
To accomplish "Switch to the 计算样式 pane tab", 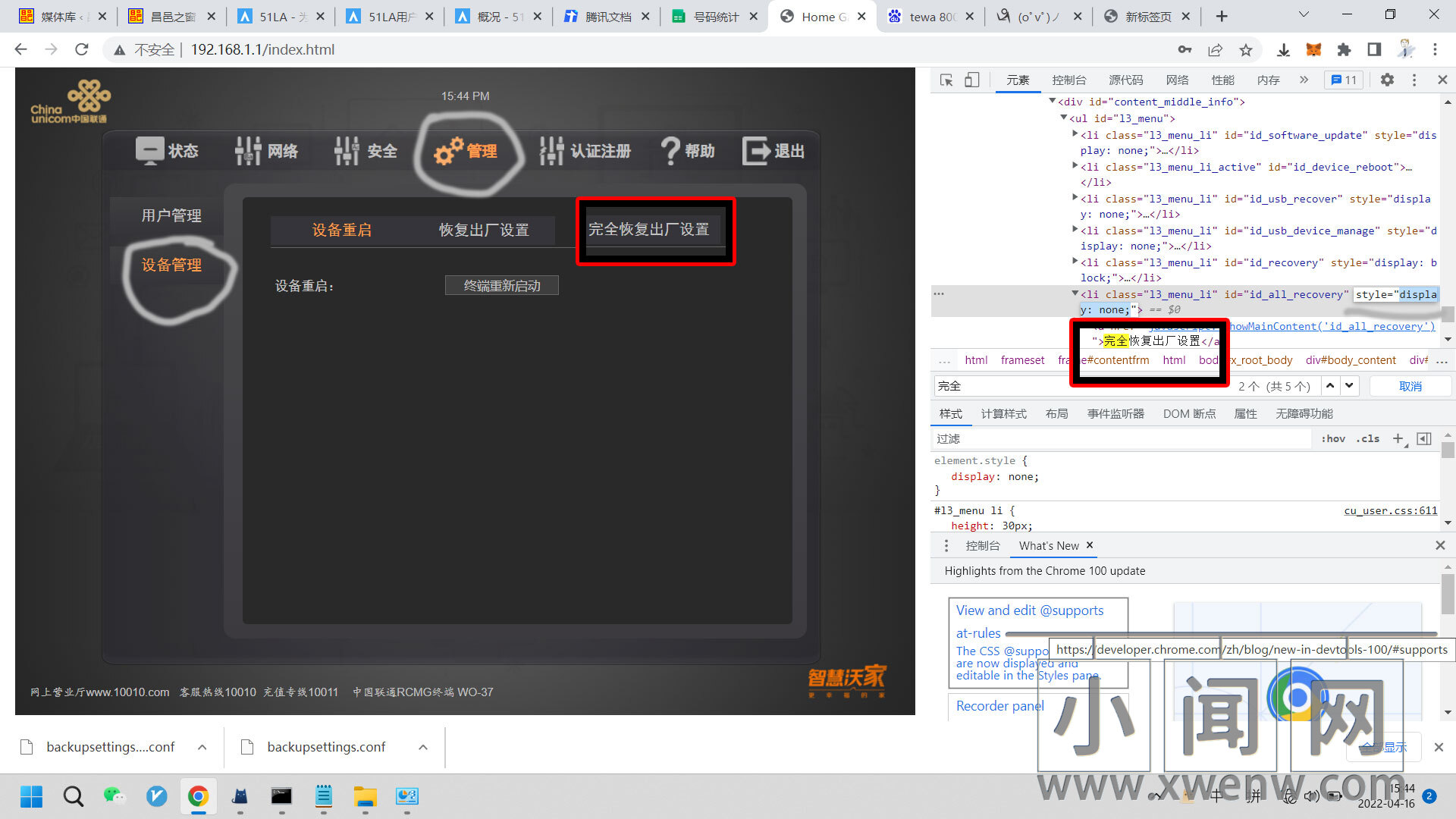I will click(1003, 413).
